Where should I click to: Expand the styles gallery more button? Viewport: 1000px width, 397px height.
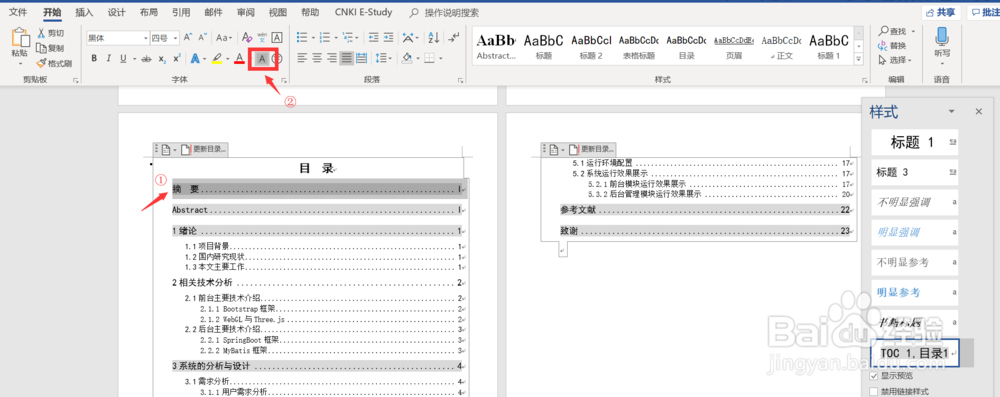coord(858,60)
